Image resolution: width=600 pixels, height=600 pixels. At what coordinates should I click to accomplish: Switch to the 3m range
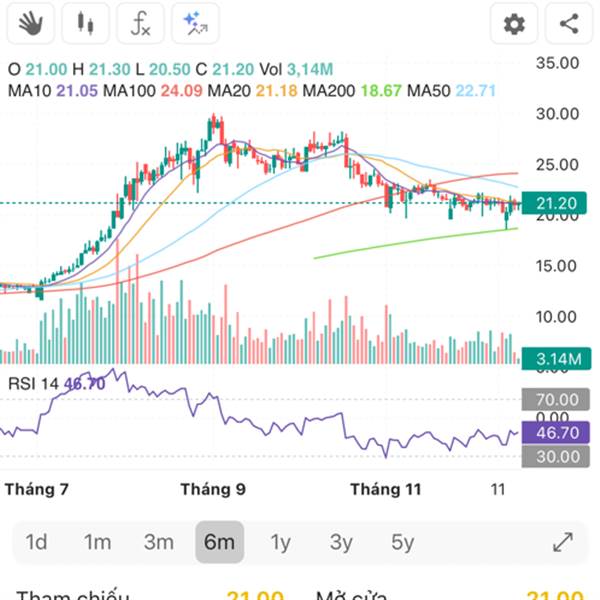[x=158, y=543]
